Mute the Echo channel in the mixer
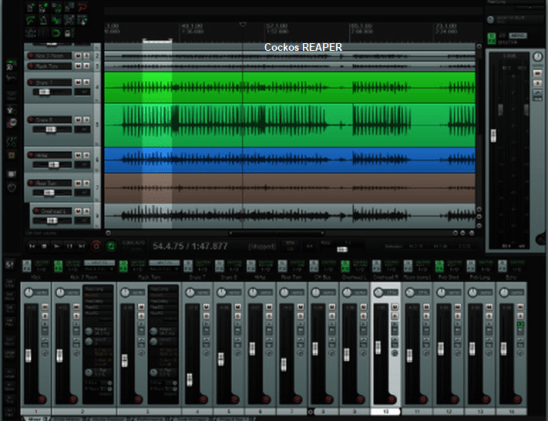 (x=520, y=307)
